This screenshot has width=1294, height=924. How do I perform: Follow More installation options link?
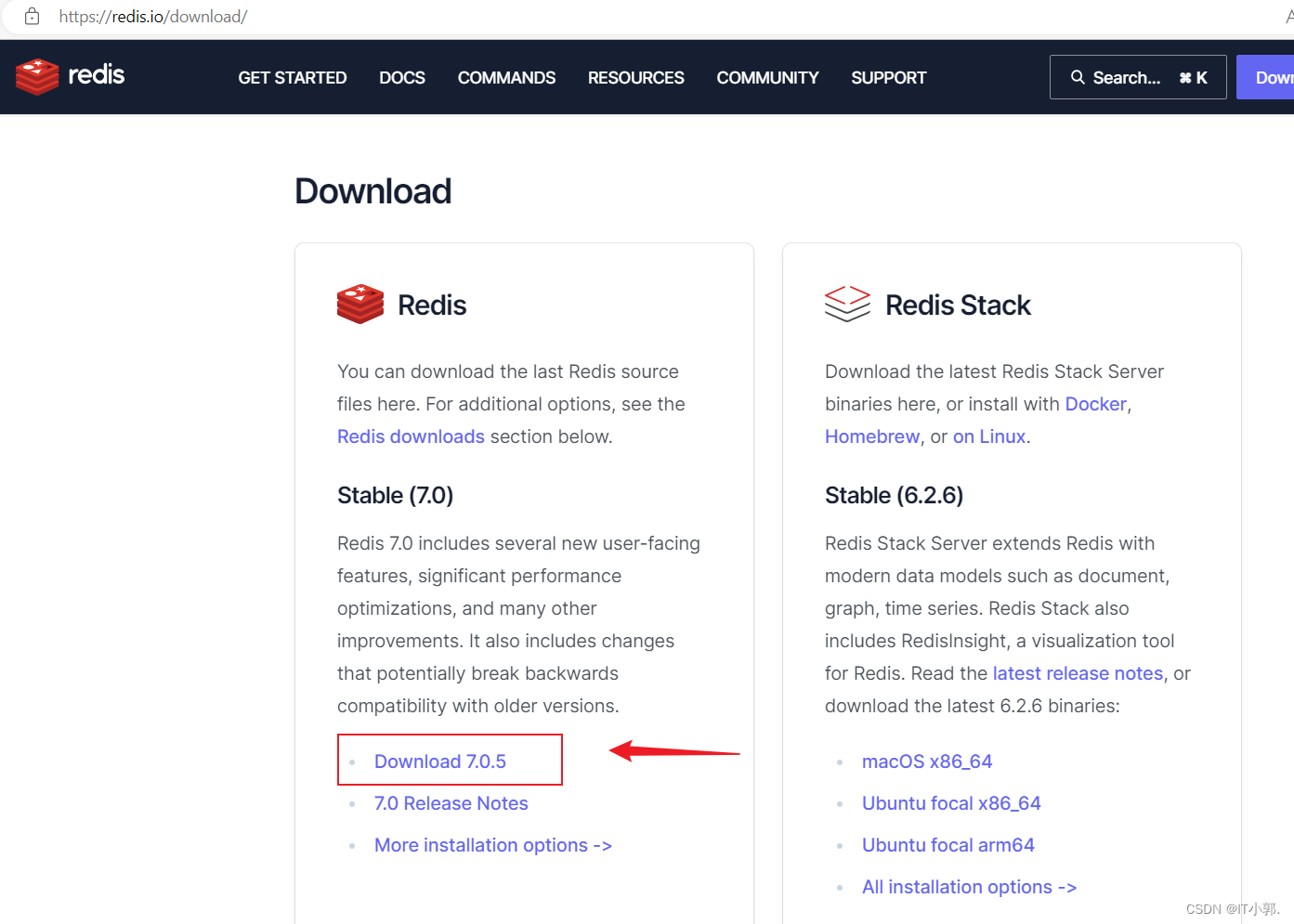pyautogui.click(x=492, y=845)
